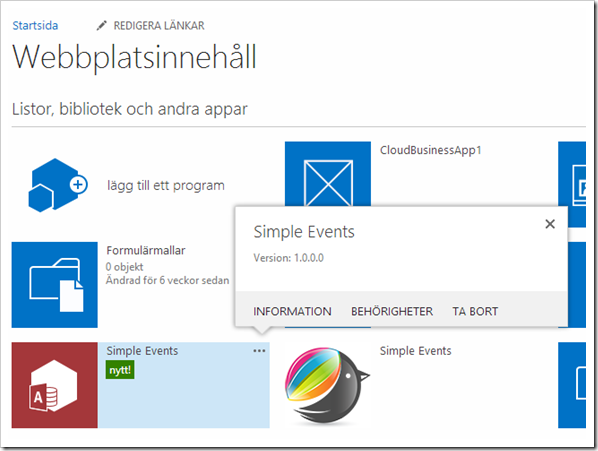Open the partially visible bottom-right blue tile
The width and height of the screenshot is (598, 451).
point(572,385)
